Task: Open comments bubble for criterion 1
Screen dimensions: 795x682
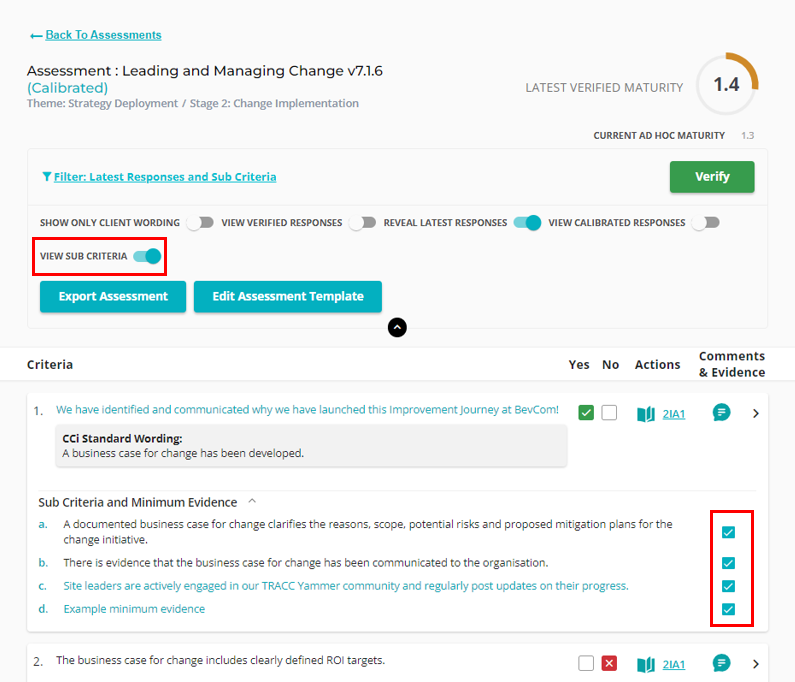Action: tap(721, 412)
